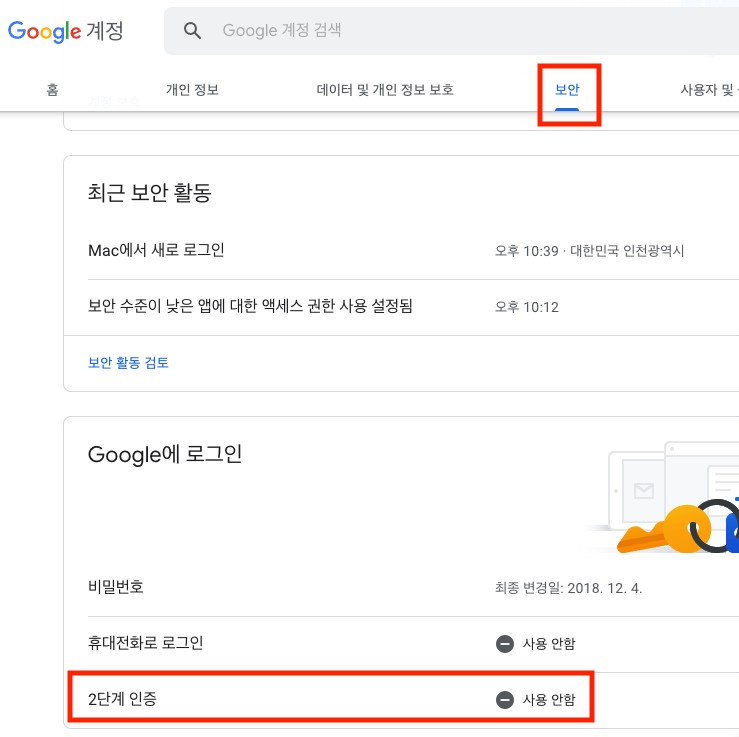The image size is (739, 737).
Task: Focus the Google 계정 검색 field
Action: click(452, 31)
